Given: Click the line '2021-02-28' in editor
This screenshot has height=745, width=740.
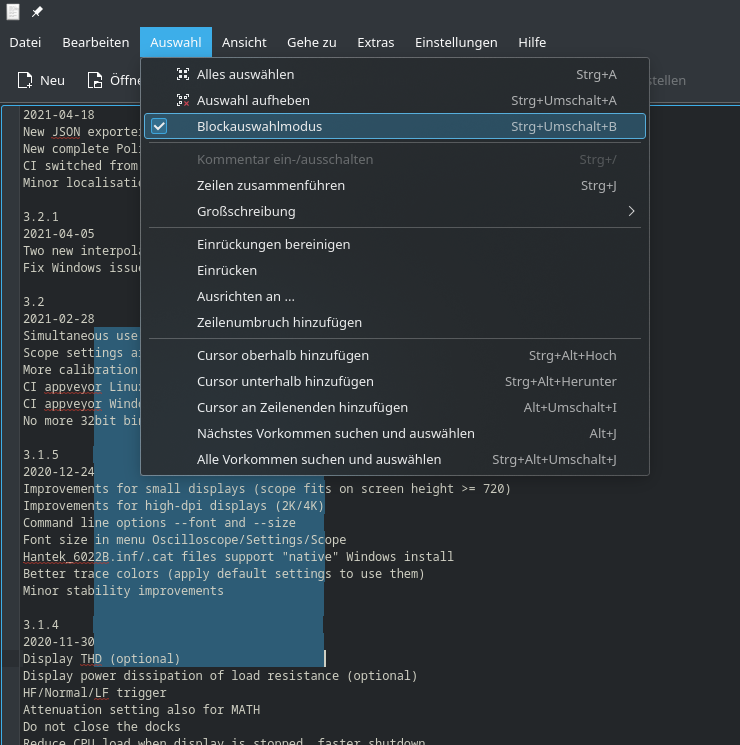Looking at the screenshot, I should 59,319.
